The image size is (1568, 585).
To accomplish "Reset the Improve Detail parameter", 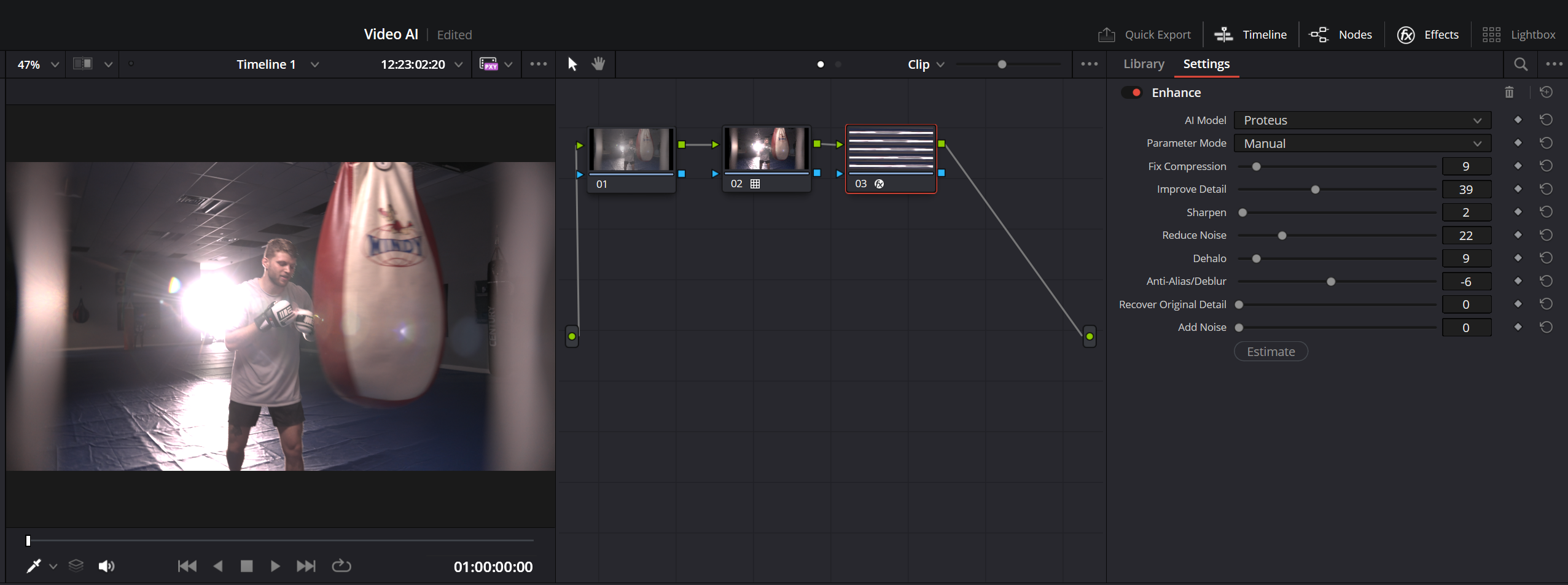I will point(1547,189).
